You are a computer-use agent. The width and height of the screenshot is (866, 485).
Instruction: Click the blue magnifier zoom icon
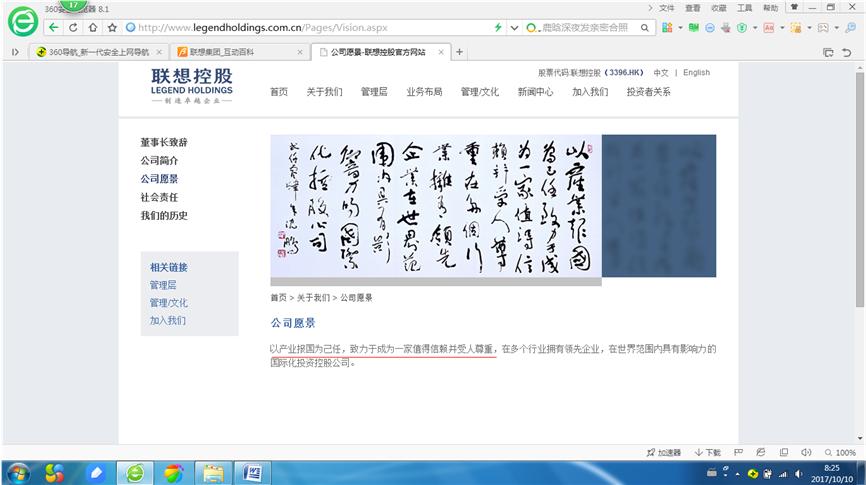click(x=851, y=28)
